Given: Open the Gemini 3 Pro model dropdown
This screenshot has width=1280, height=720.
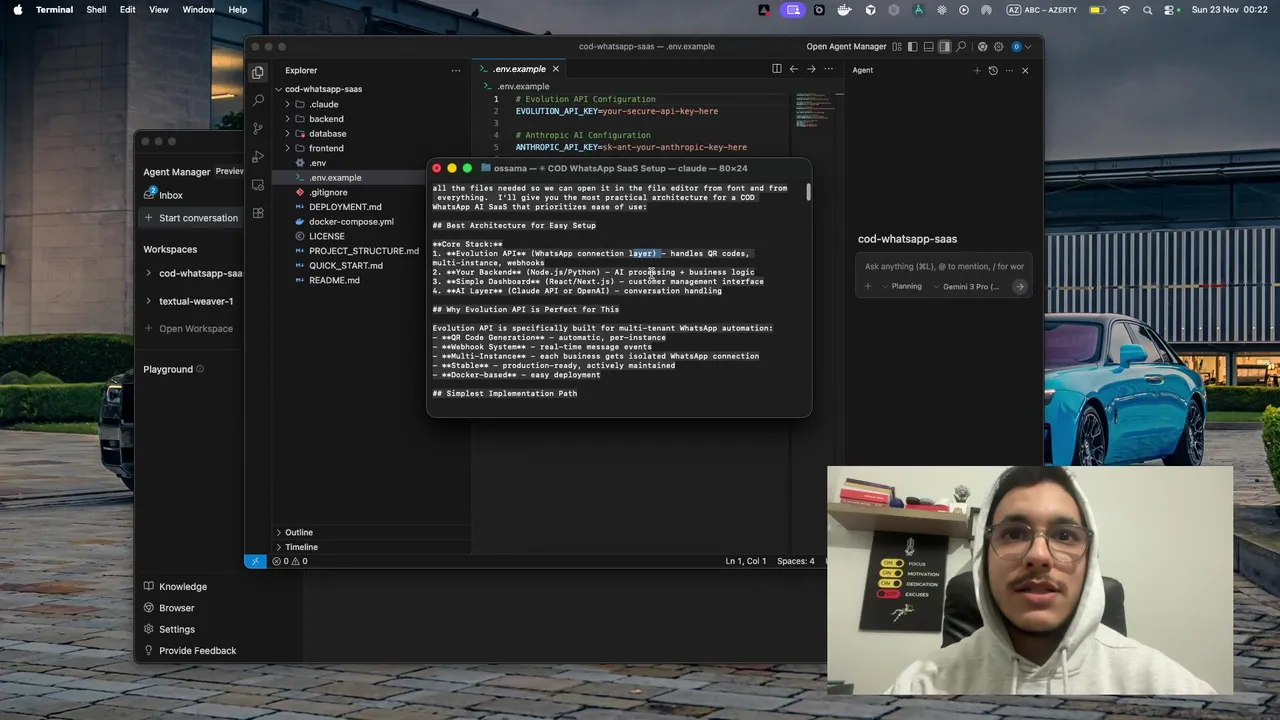Looking at the screenshot, I should 966,286.
